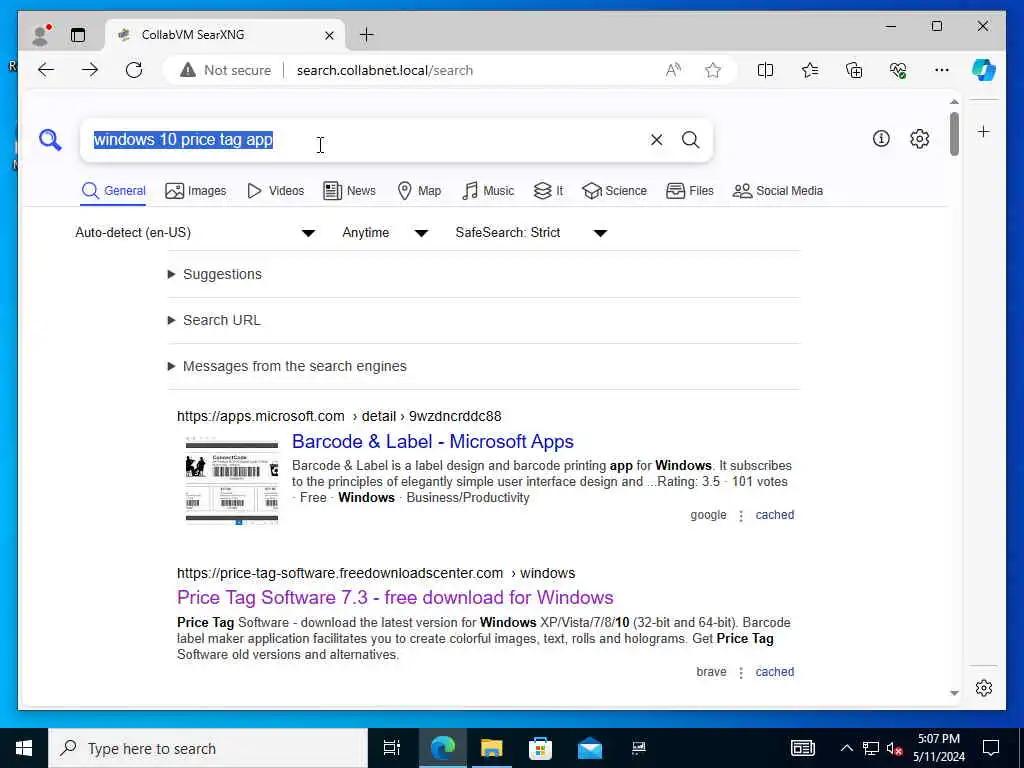Click the Barcode & Label result thumbnail
This screenshot has width=1024, height=768.
(232, 481)
